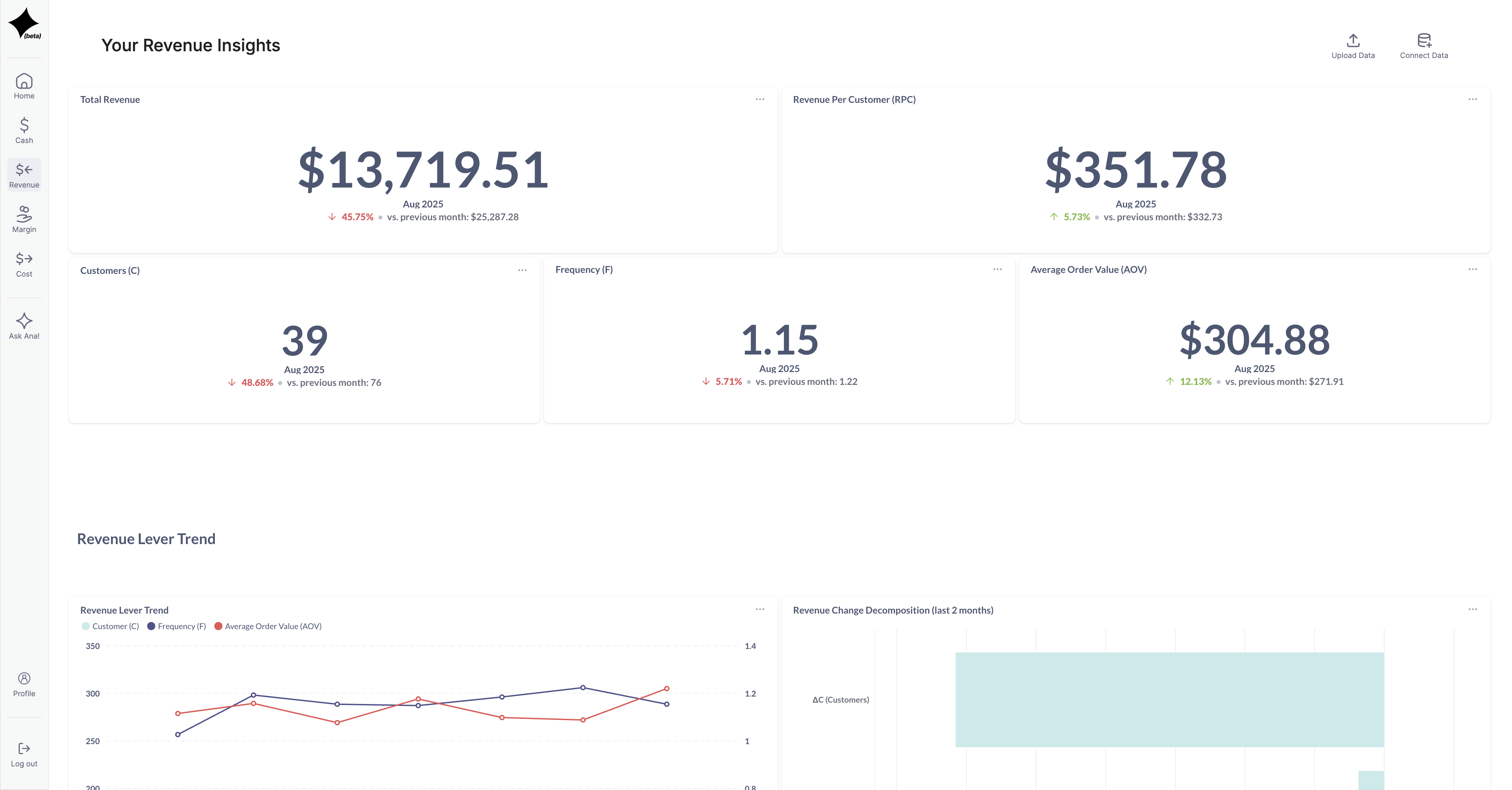Navigate to the Cost section

point(24,264)
